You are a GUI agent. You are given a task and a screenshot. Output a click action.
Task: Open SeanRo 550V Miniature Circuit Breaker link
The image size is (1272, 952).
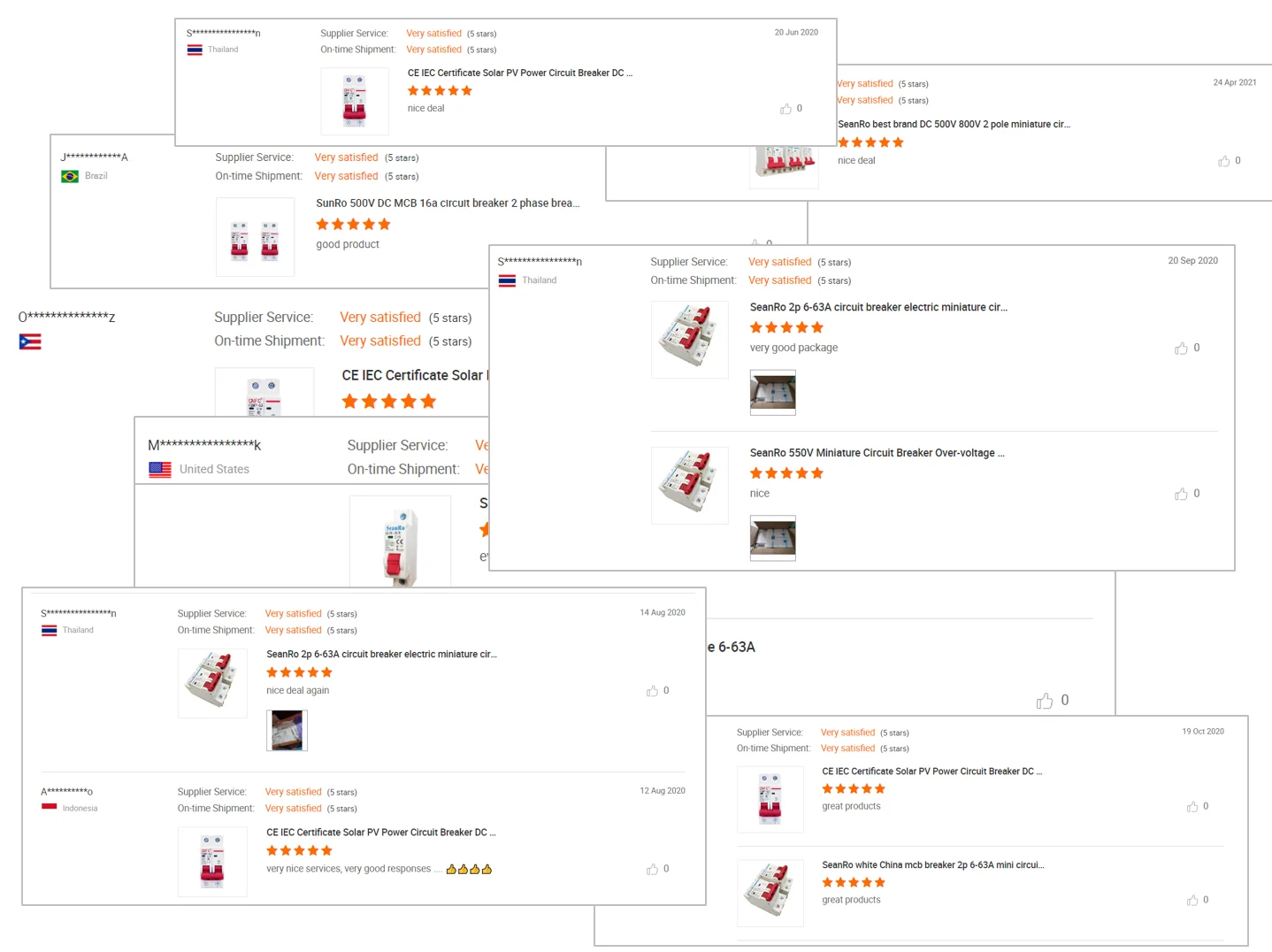877,453
